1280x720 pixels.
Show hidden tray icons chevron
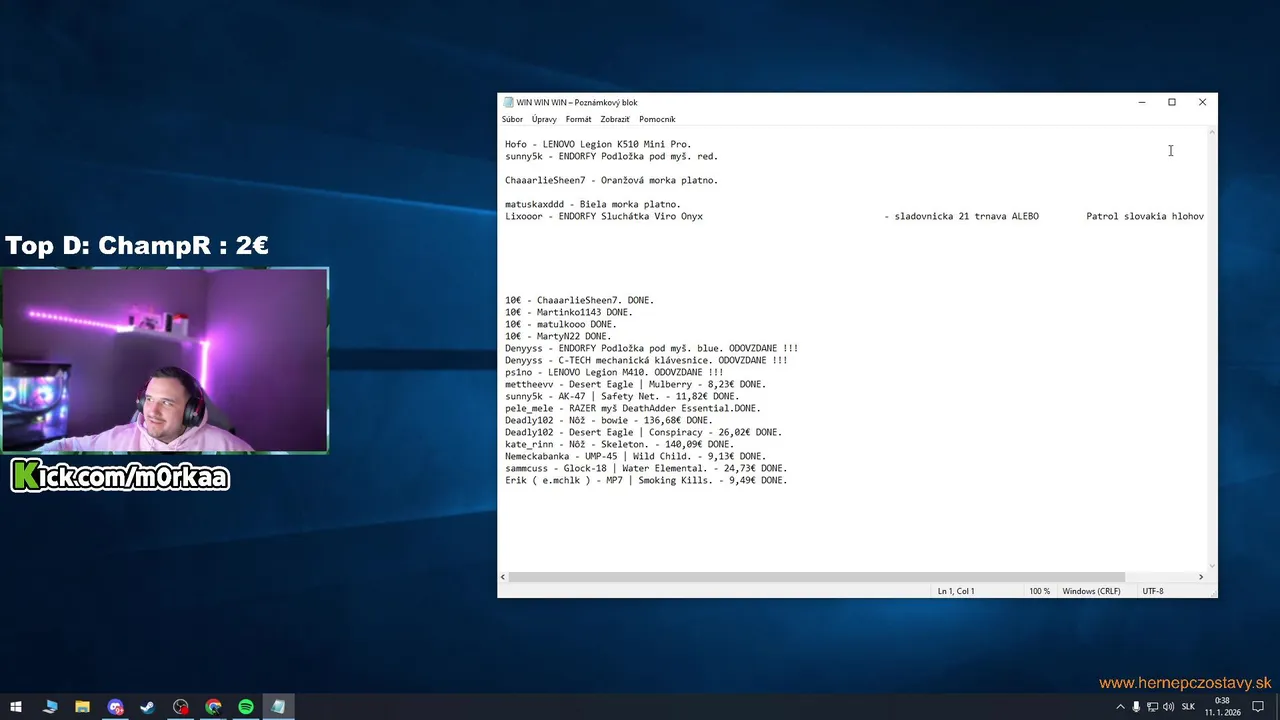1120,707
